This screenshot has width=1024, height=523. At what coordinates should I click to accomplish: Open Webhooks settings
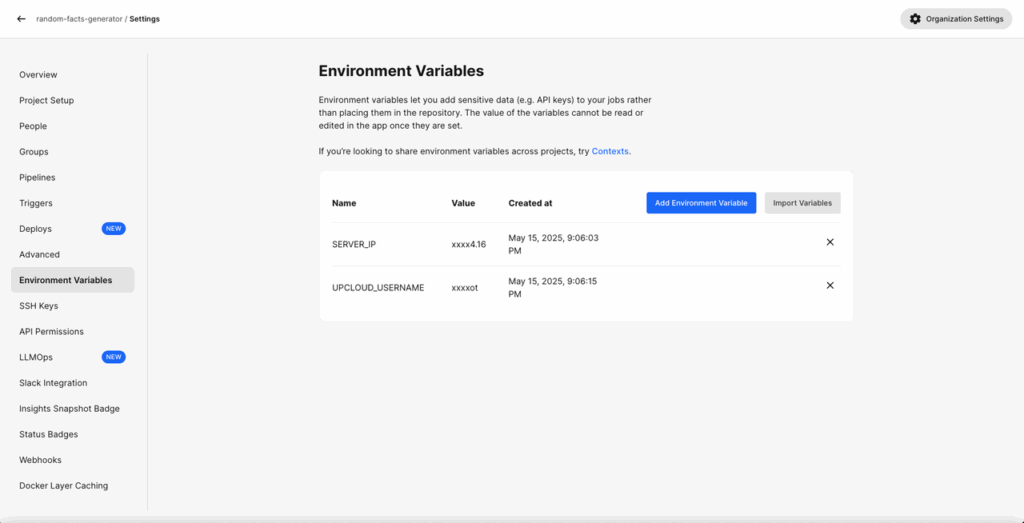(x=40, y=460)
